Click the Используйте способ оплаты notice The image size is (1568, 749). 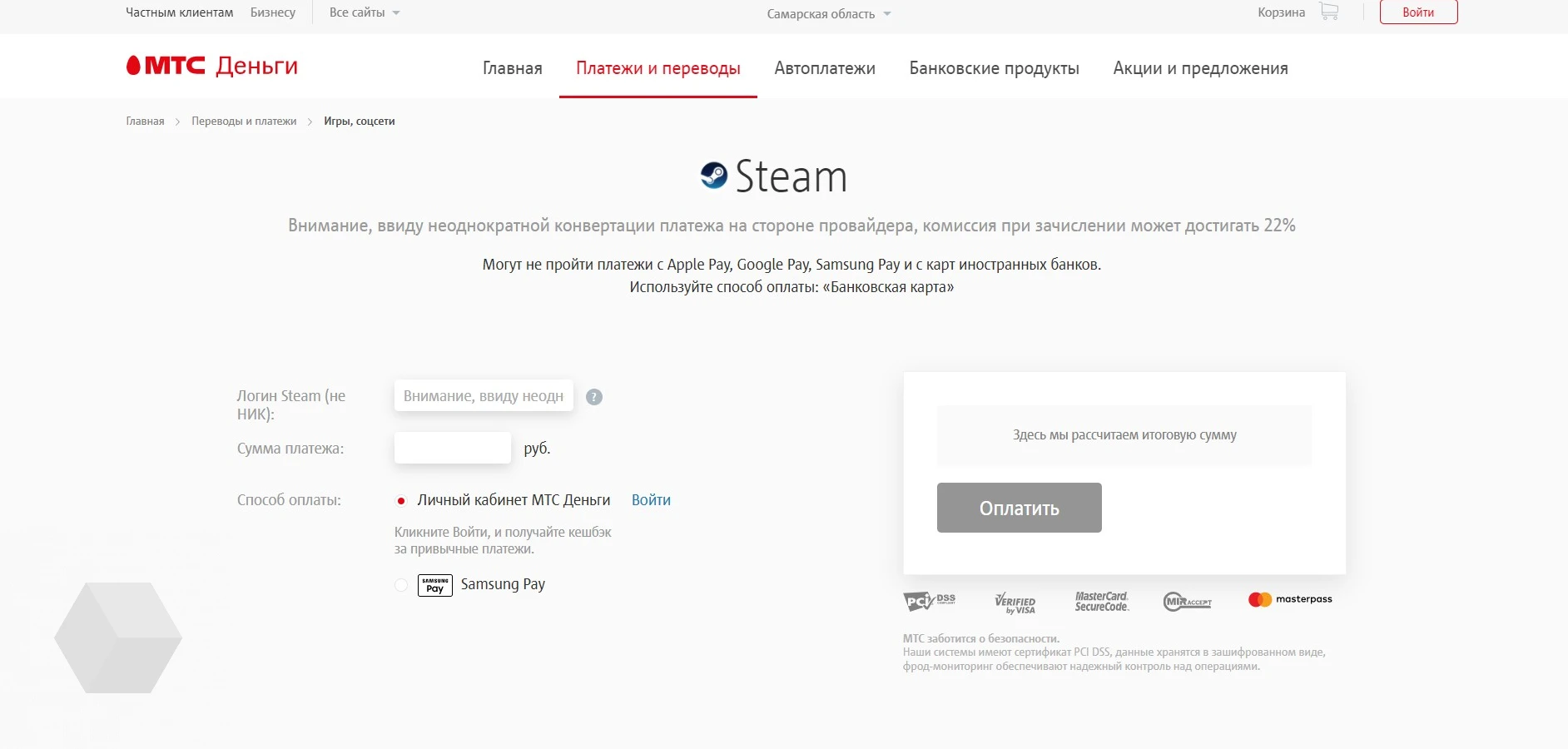[791, 287]
